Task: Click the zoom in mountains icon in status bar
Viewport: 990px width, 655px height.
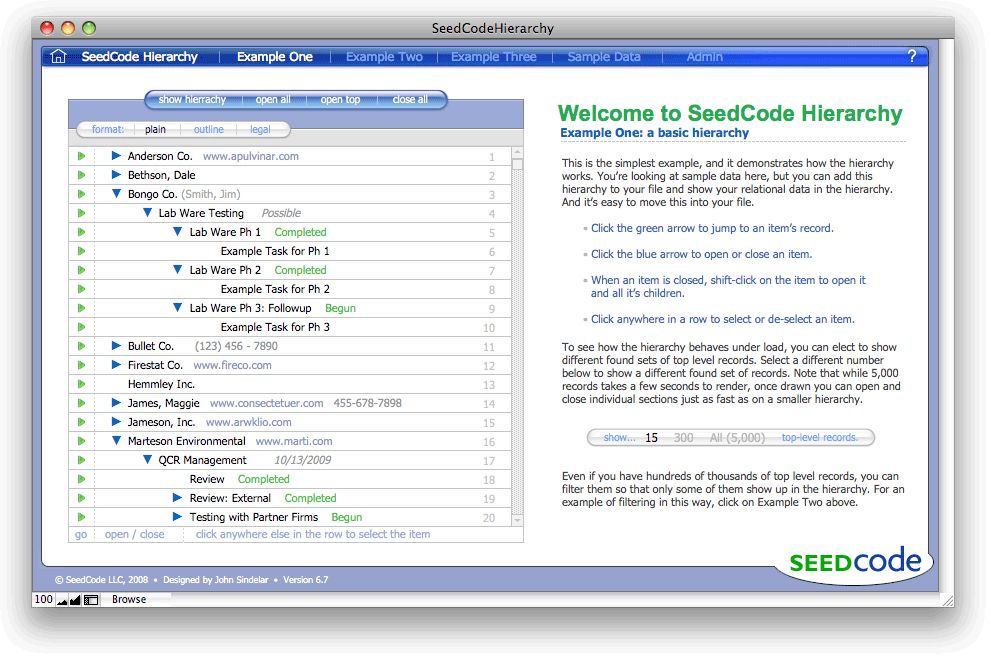Action: 75,599
